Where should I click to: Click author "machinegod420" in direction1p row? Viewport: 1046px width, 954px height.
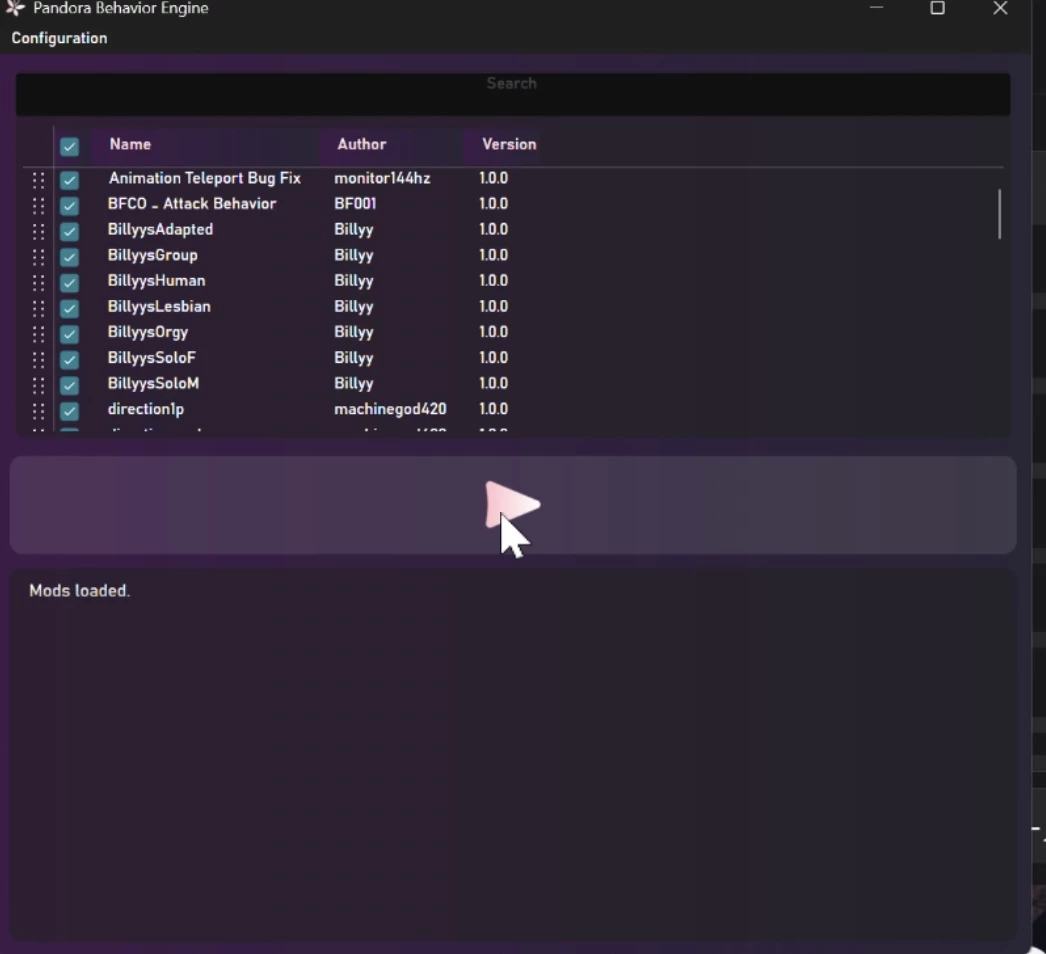click(x=390, y=409)
